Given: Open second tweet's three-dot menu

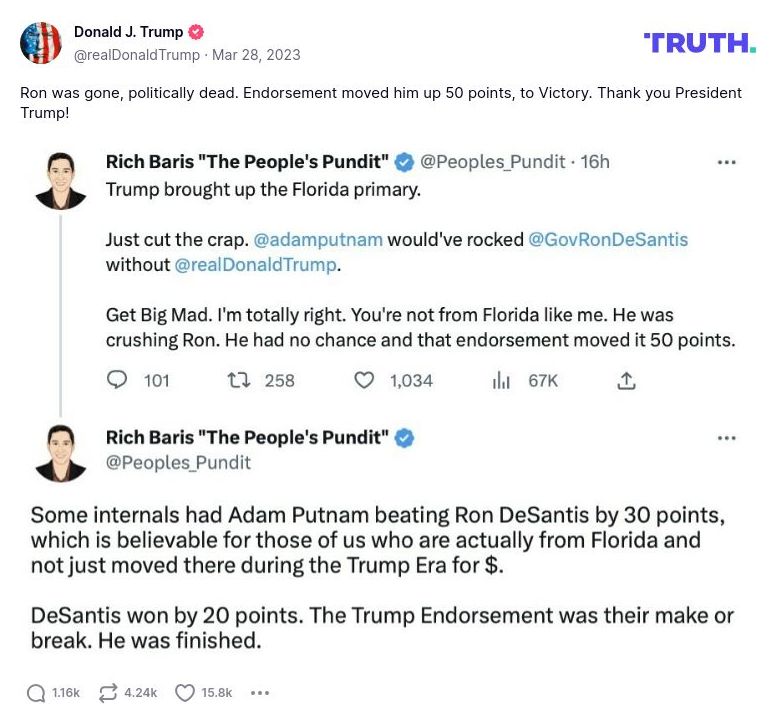Looking at the screenshot, I should (x=727, y=438).
